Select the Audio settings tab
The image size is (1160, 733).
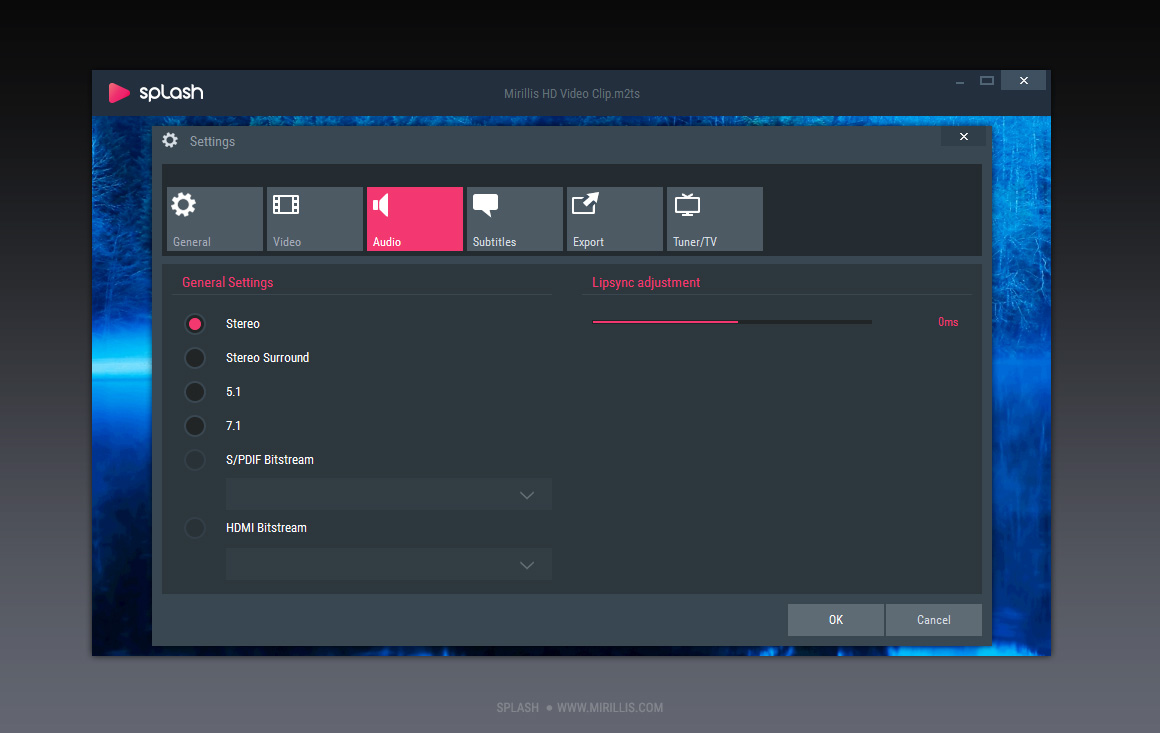415,219
